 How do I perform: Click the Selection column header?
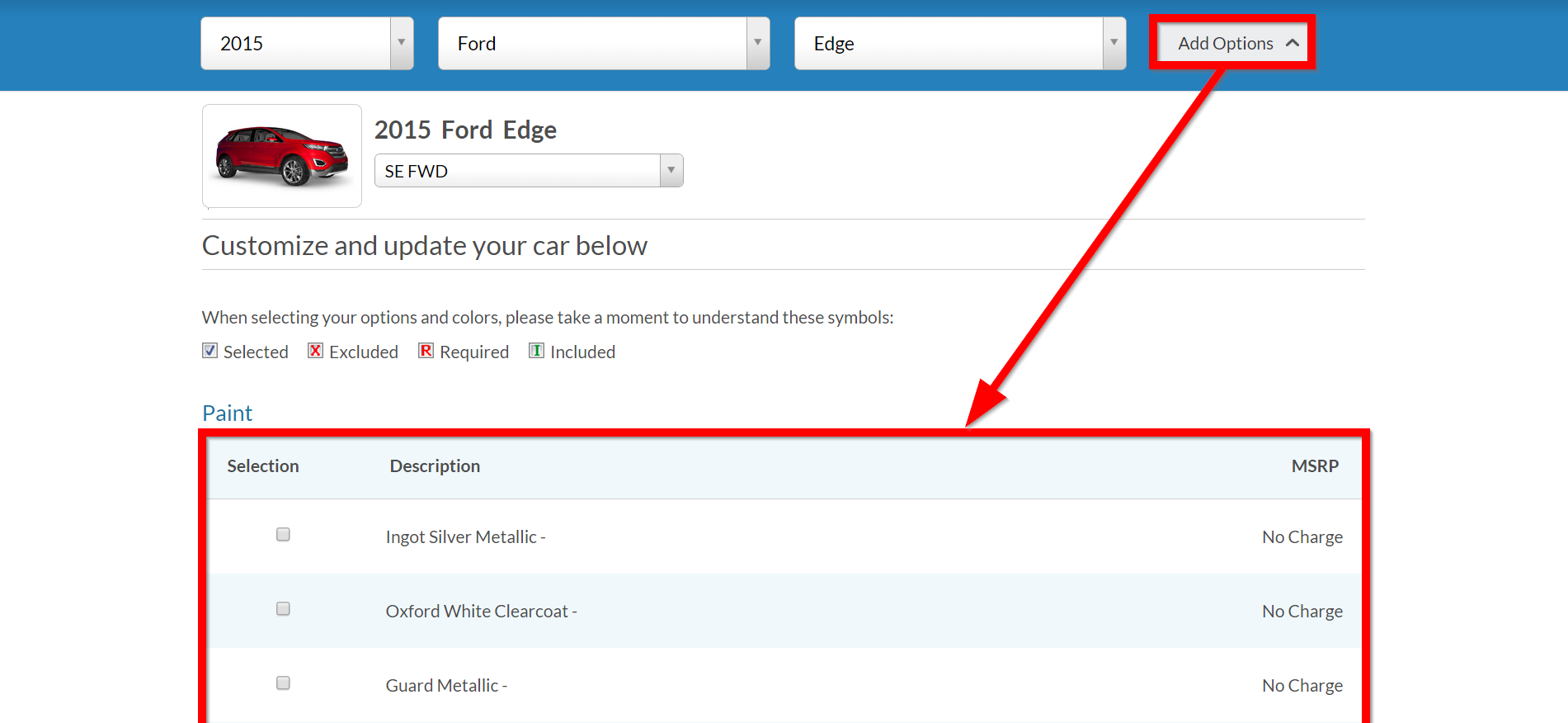point(262,465)
